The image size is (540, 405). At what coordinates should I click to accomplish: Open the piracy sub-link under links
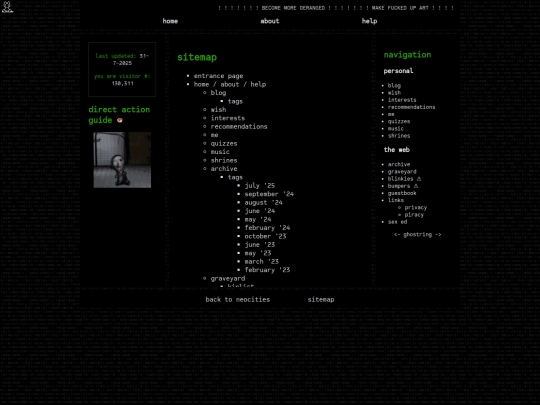tap(414, 215)
